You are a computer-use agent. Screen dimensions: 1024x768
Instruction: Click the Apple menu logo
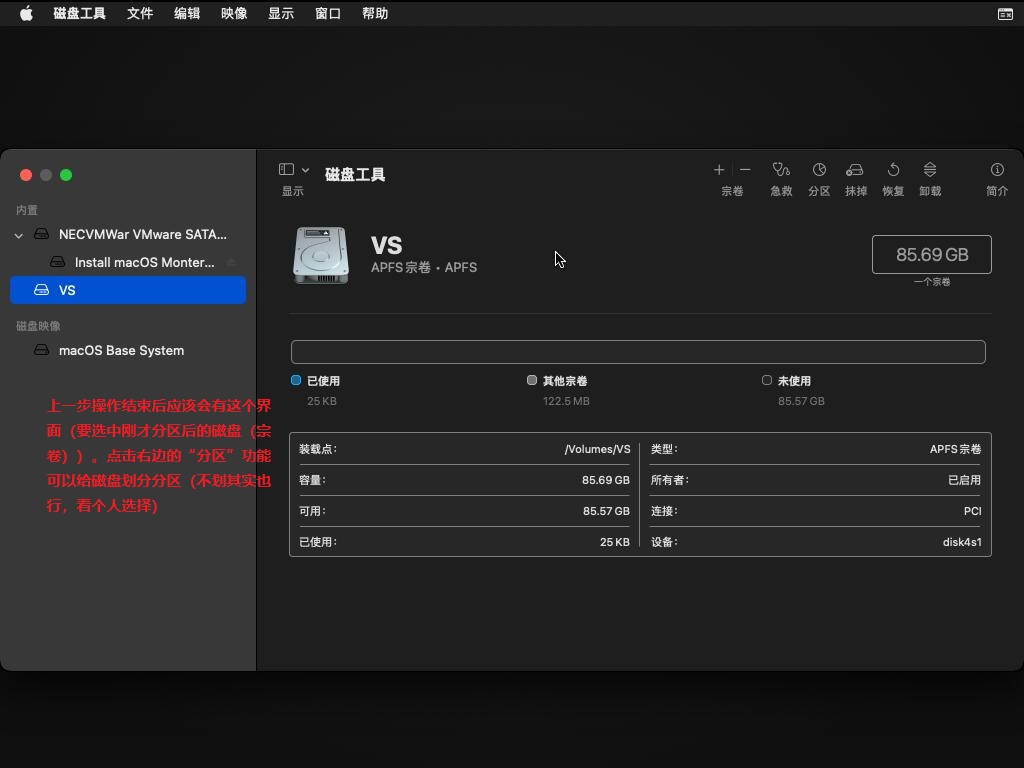tap(26, 13)
